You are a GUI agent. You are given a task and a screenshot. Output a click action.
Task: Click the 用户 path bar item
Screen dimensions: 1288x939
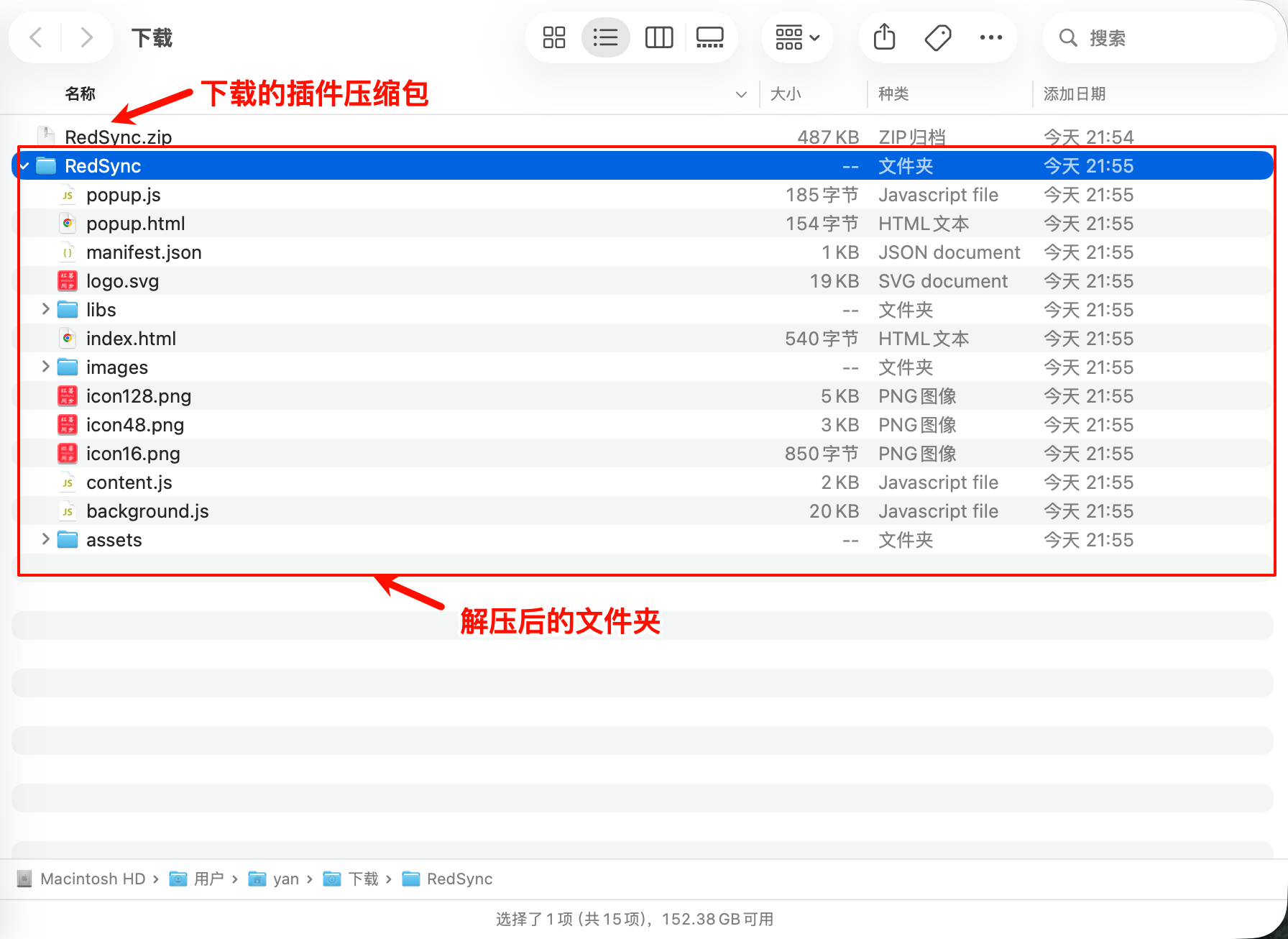[208, 879]
